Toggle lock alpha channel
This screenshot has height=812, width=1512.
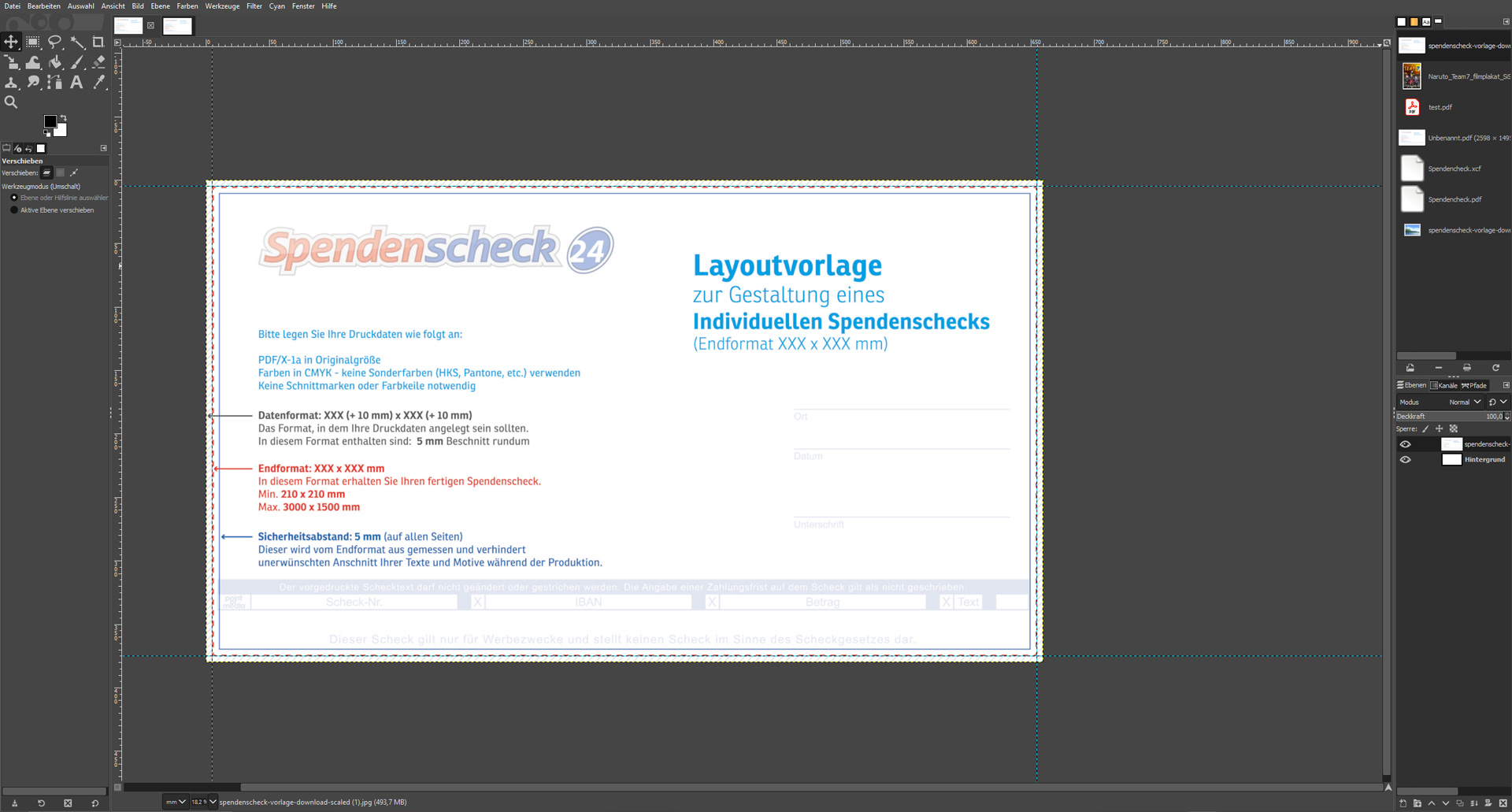pyautogui.click(x=1454, y=429)
